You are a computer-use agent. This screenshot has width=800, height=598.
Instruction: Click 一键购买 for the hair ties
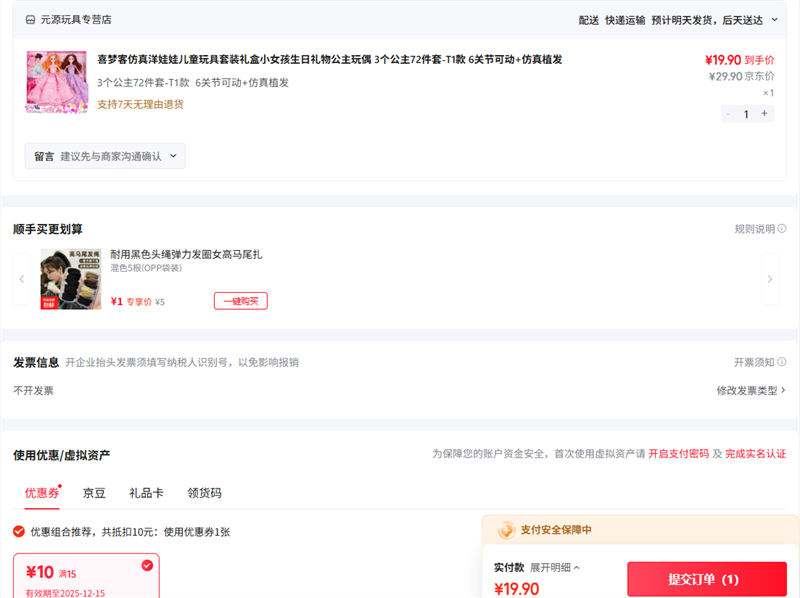click(x=240, y=301)
